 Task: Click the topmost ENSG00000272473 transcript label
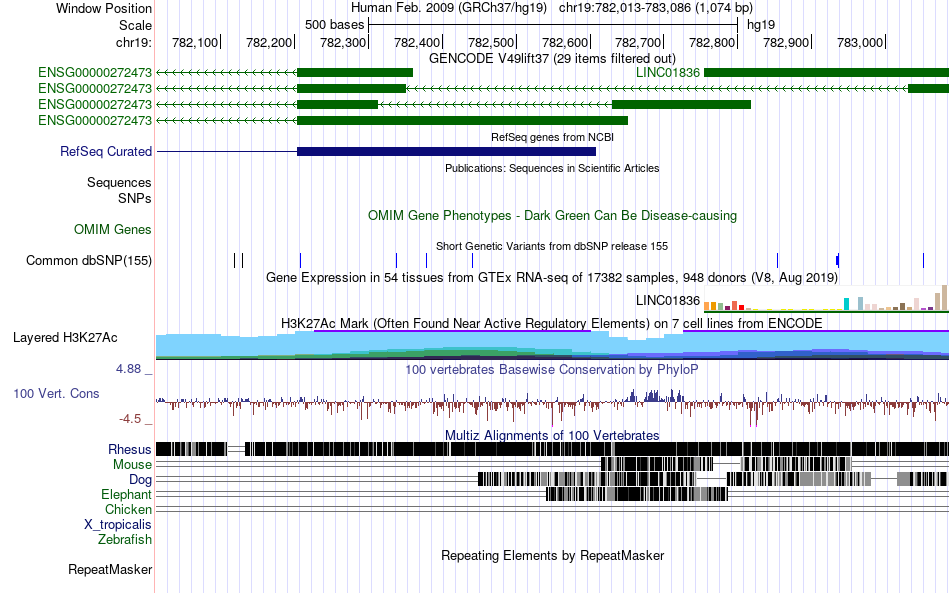click(95, 73)
